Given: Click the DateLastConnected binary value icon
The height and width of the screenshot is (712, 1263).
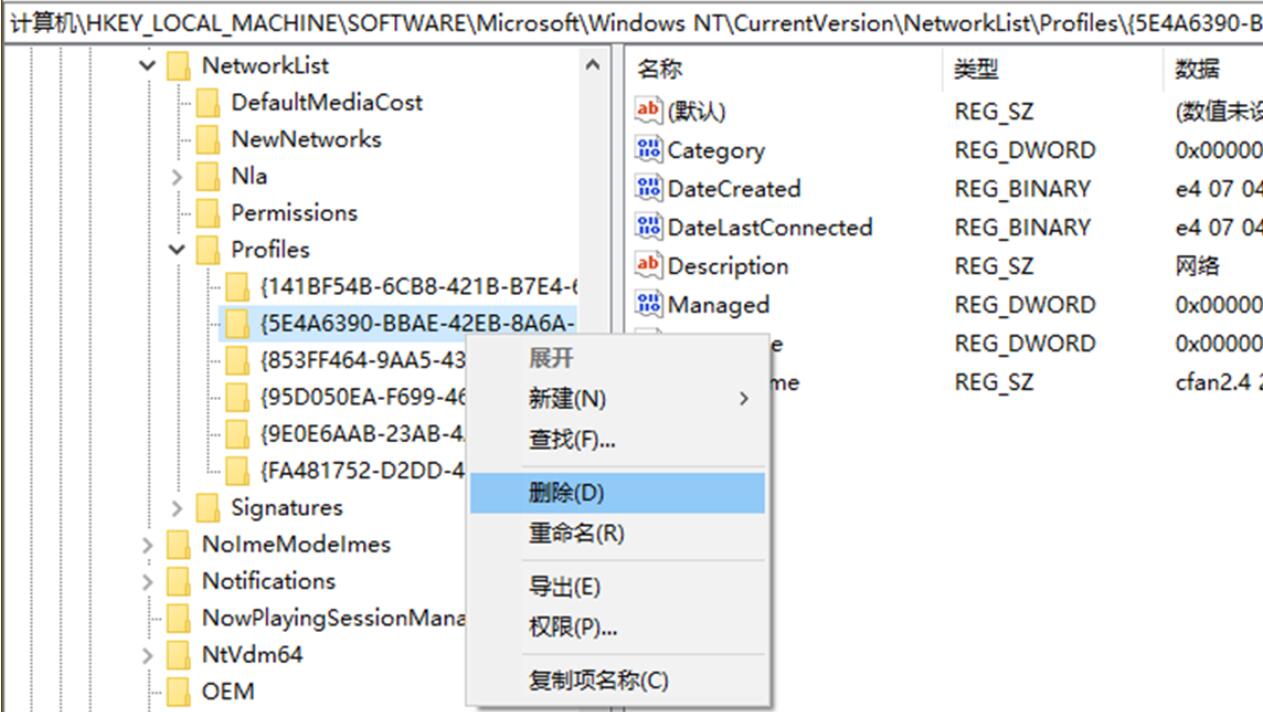Looking at the screenshot, I should pos(649,227).
